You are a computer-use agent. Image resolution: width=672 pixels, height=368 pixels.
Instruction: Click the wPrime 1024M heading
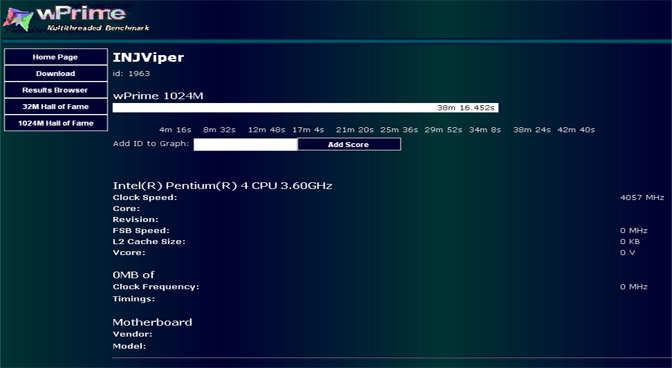click(158, 96)
